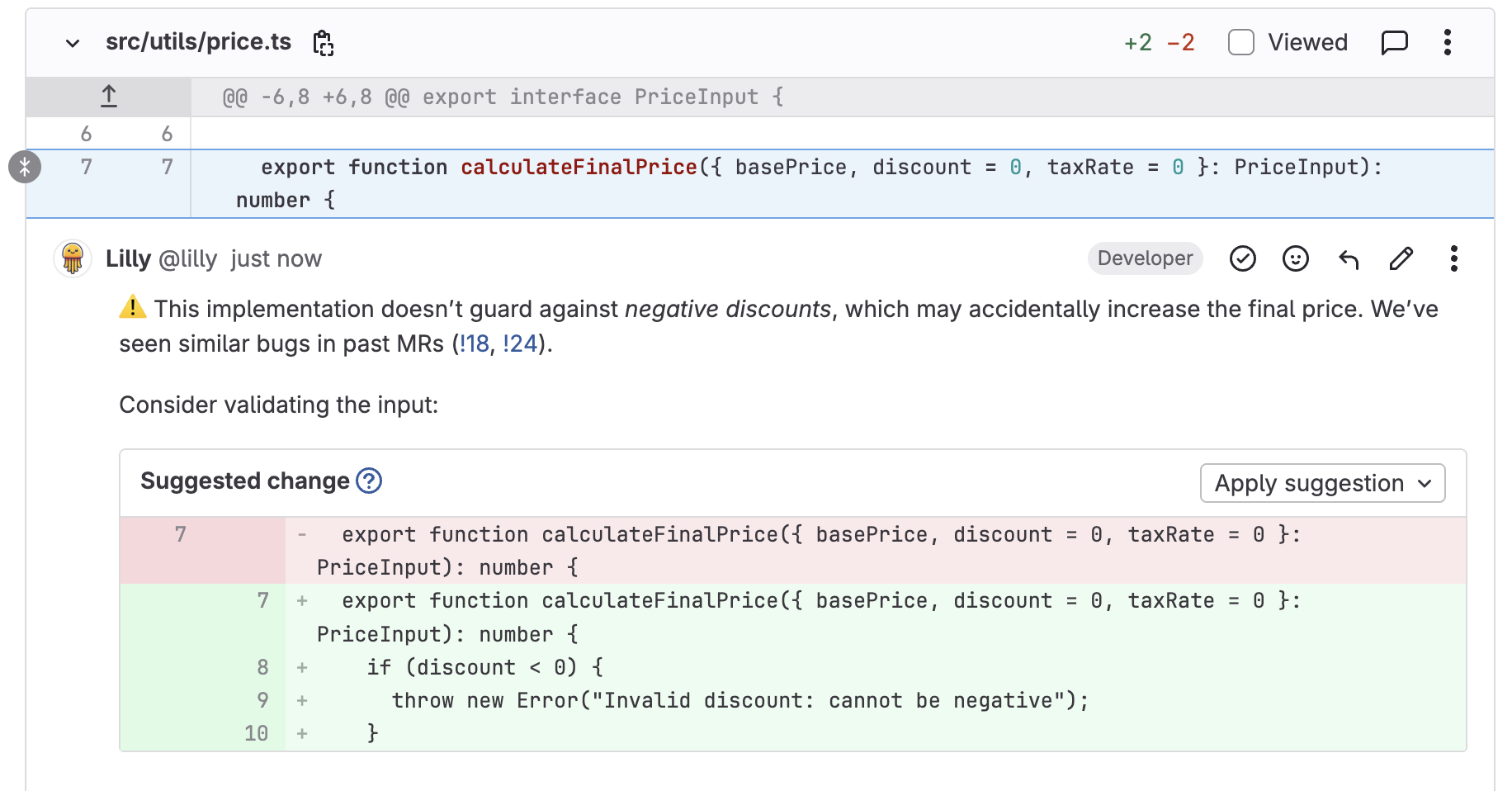The width and height of the screenshot is (1512, 791).
Task: Select the red deleted line in the suggestion
Action: [x=743, y=549]
